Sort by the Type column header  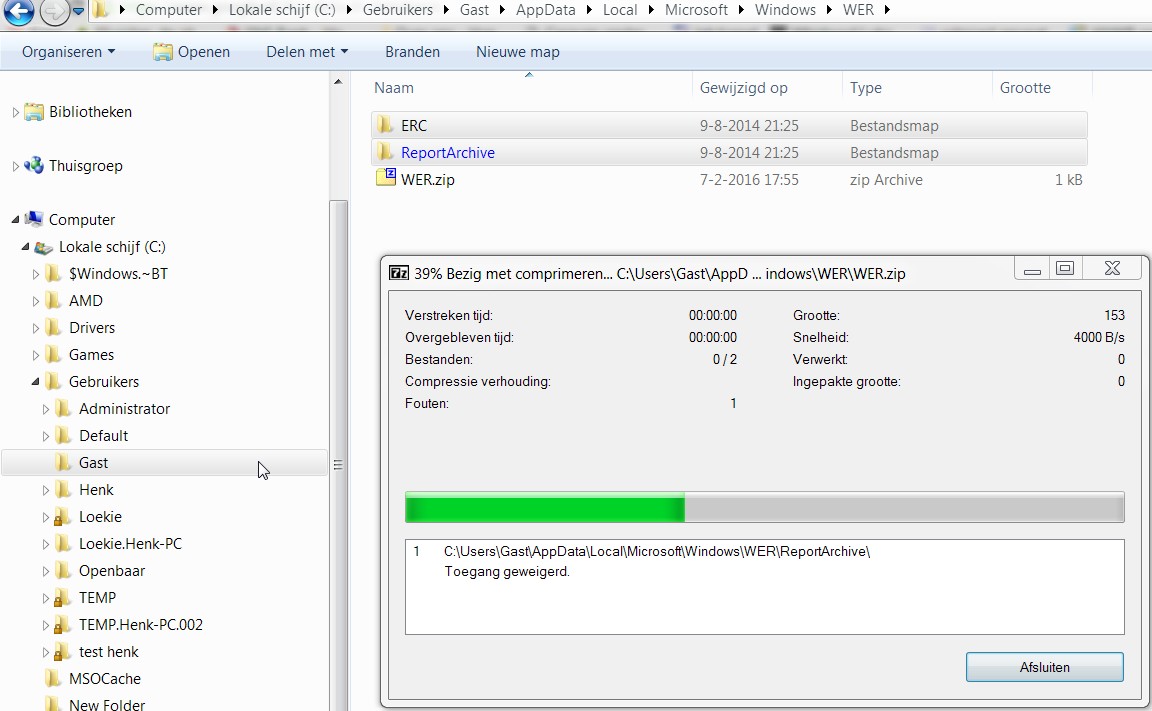[917, 88]
